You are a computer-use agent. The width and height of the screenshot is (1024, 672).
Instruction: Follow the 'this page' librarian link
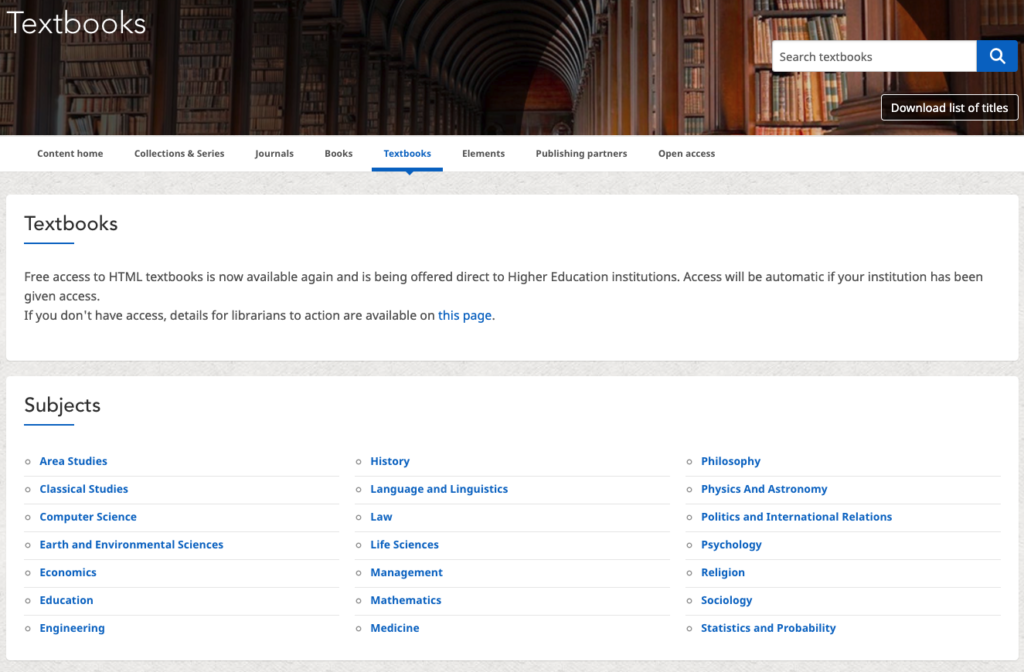(x=464, y=315)
